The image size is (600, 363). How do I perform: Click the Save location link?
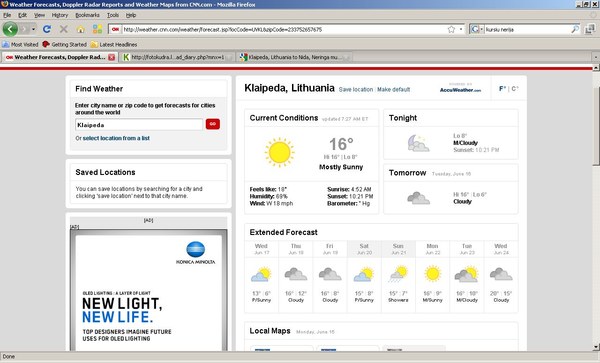[x=356, y=90]
